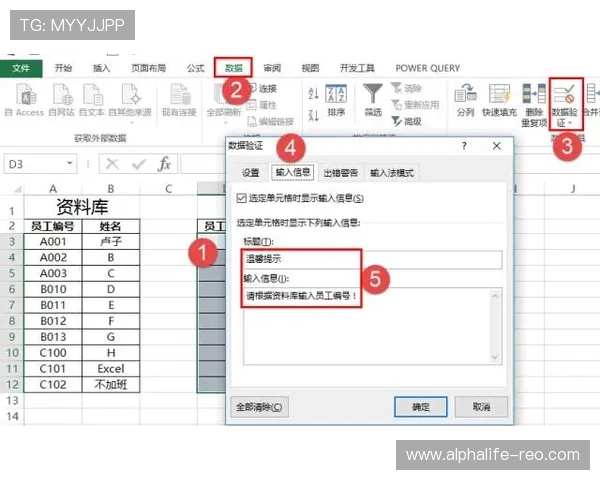Click the 取消 (Cancel) button
This screenshot has height=480, width=600.
tap(481, 407)
